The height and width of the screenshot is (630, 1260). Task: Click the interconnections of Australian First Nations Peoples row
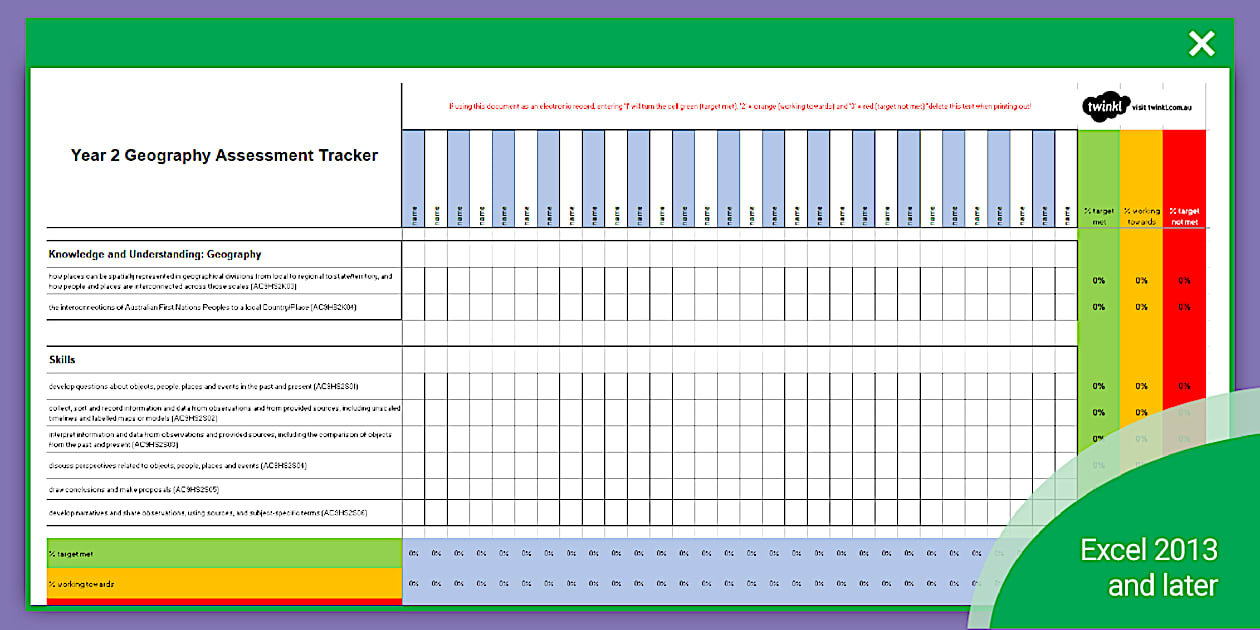pyautogui.click(x=202, y=307)
